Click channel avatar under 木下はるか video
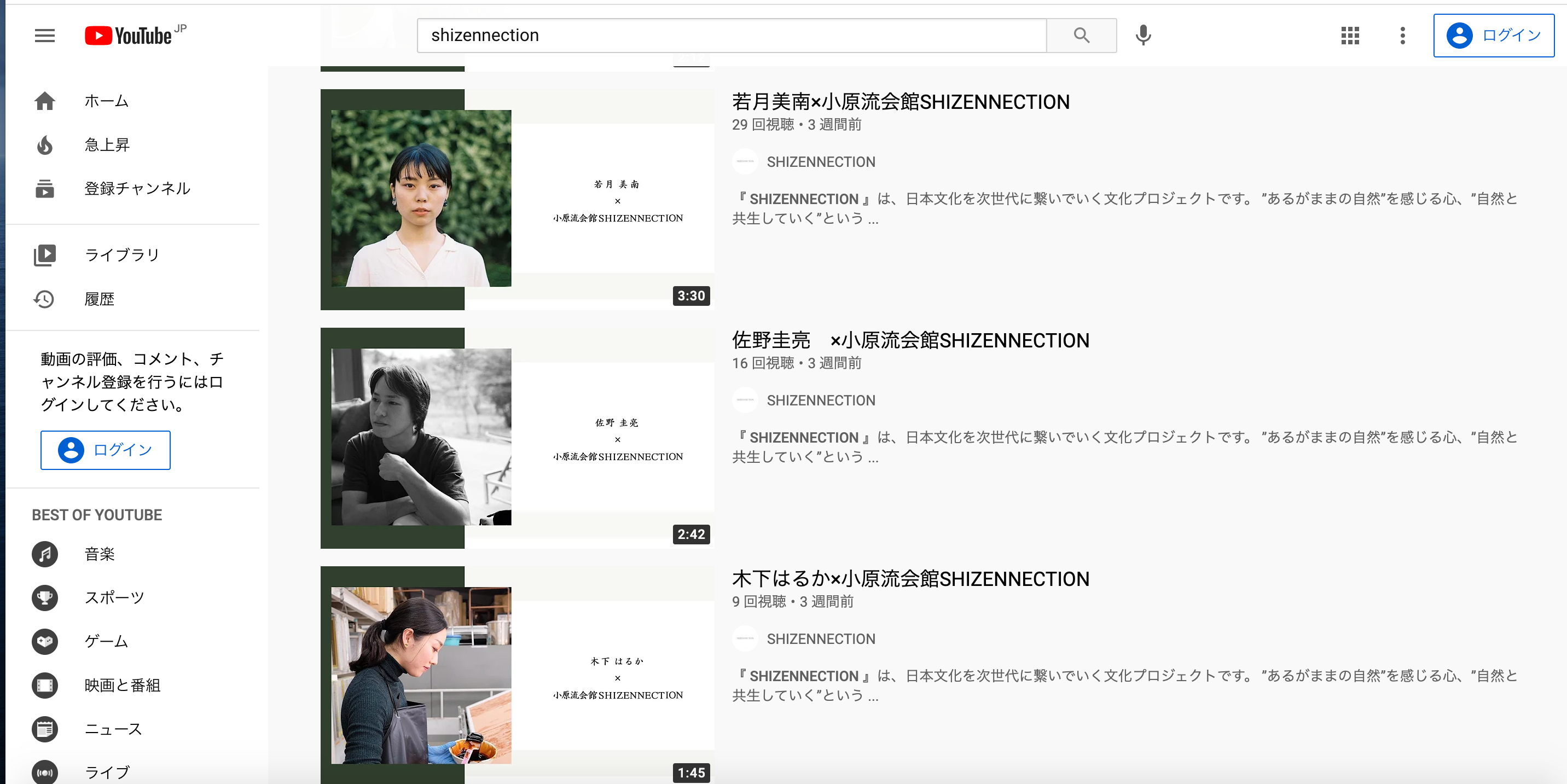This screenshot has height=784, width=1567. coord(745,638)
